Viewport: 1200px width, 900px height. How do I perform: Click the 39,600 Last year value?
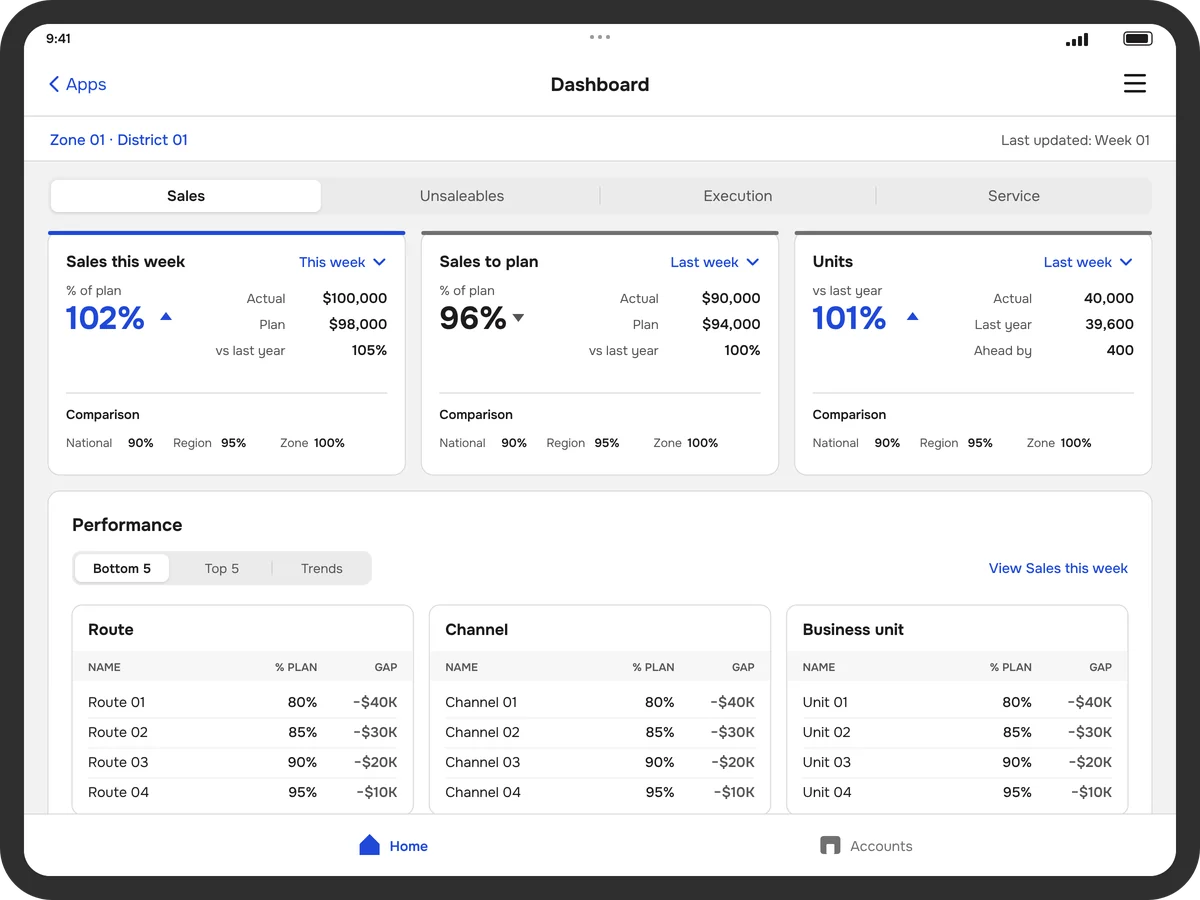[x=1109, y=324]
